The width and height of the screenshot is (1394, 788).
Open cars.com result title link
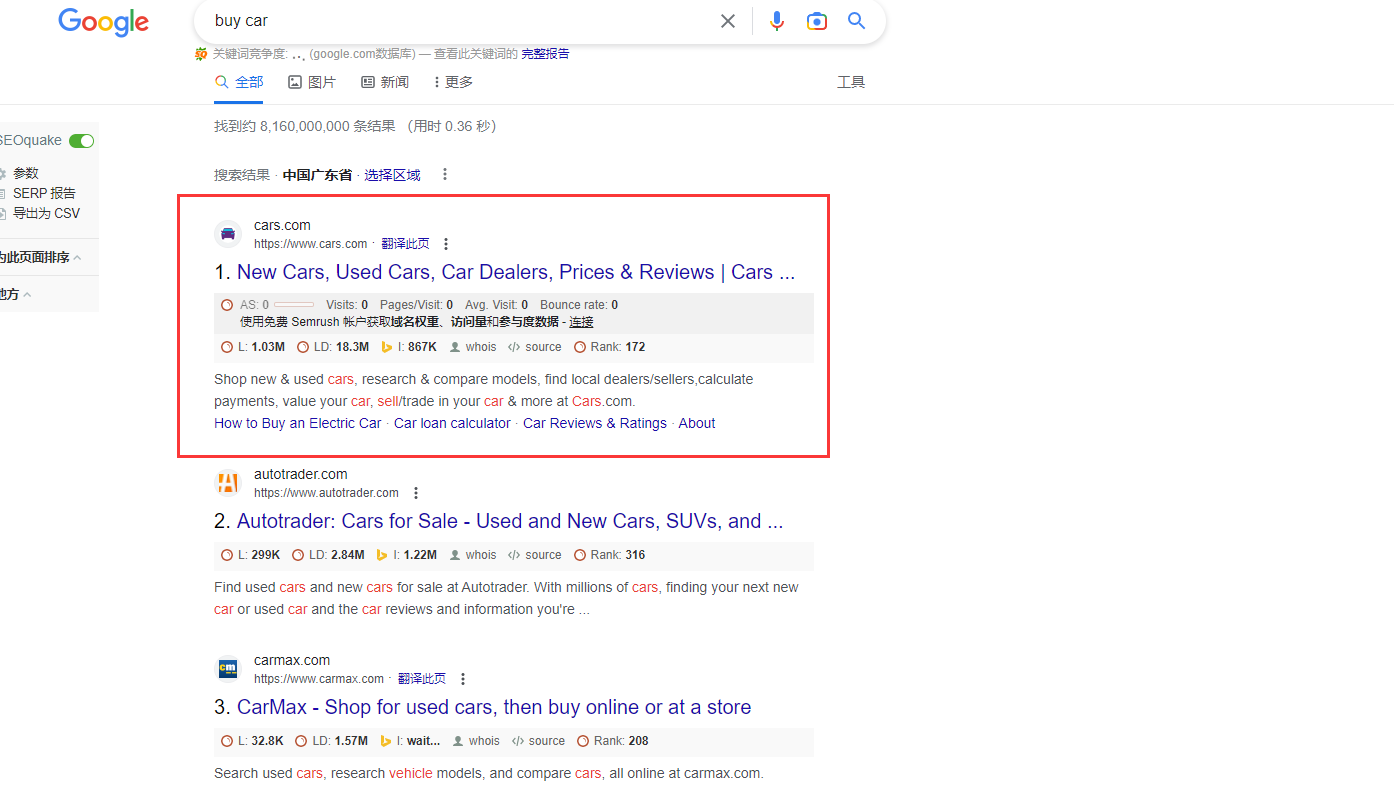point(516,272)
